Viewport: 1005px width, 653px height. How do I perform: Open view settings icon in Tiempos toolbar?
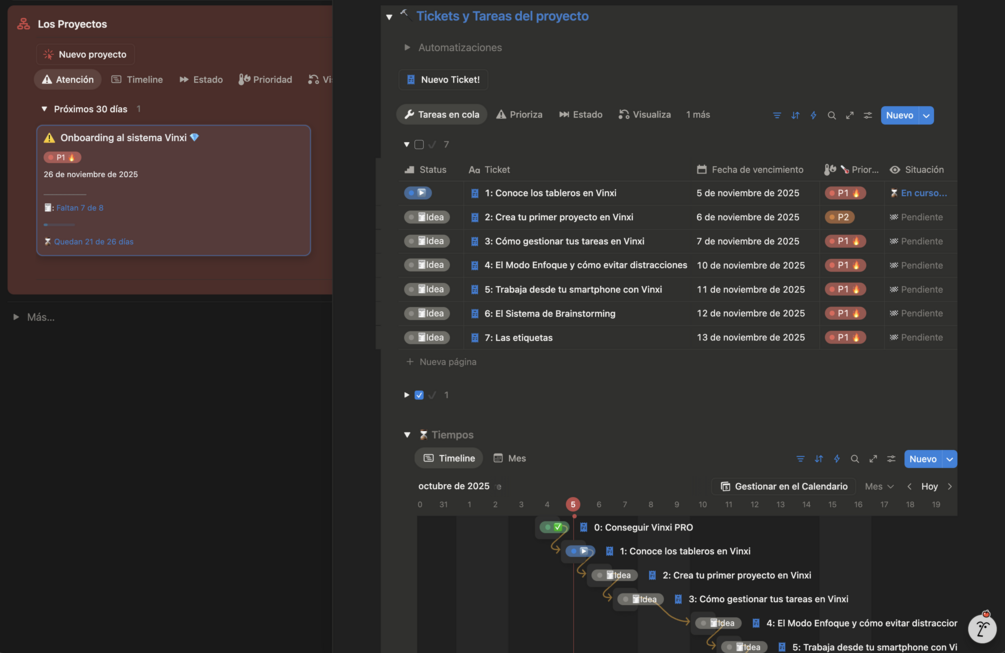click(x=891, y=459)
